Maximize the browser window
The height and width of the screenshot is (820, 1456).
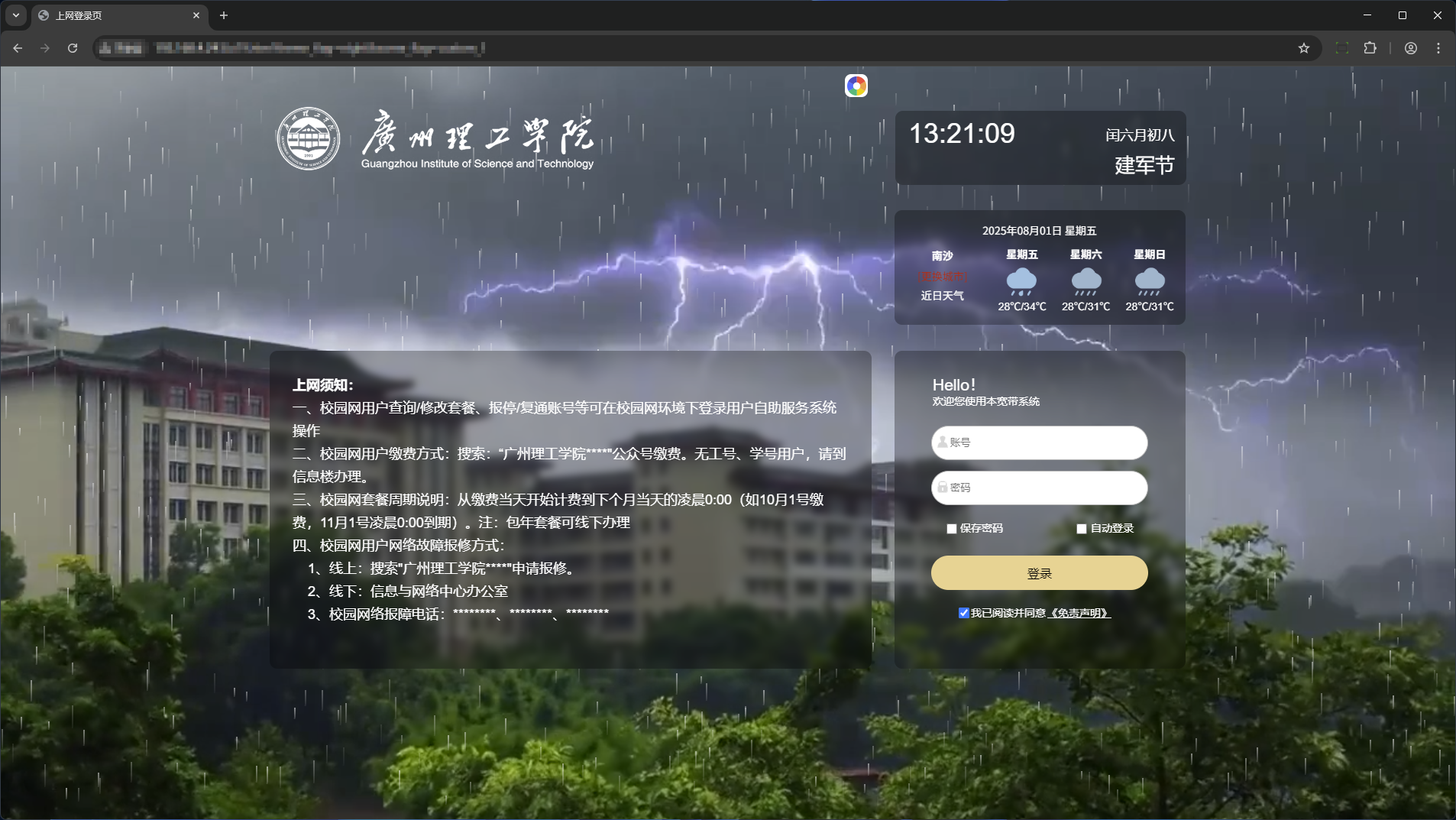1403,15
